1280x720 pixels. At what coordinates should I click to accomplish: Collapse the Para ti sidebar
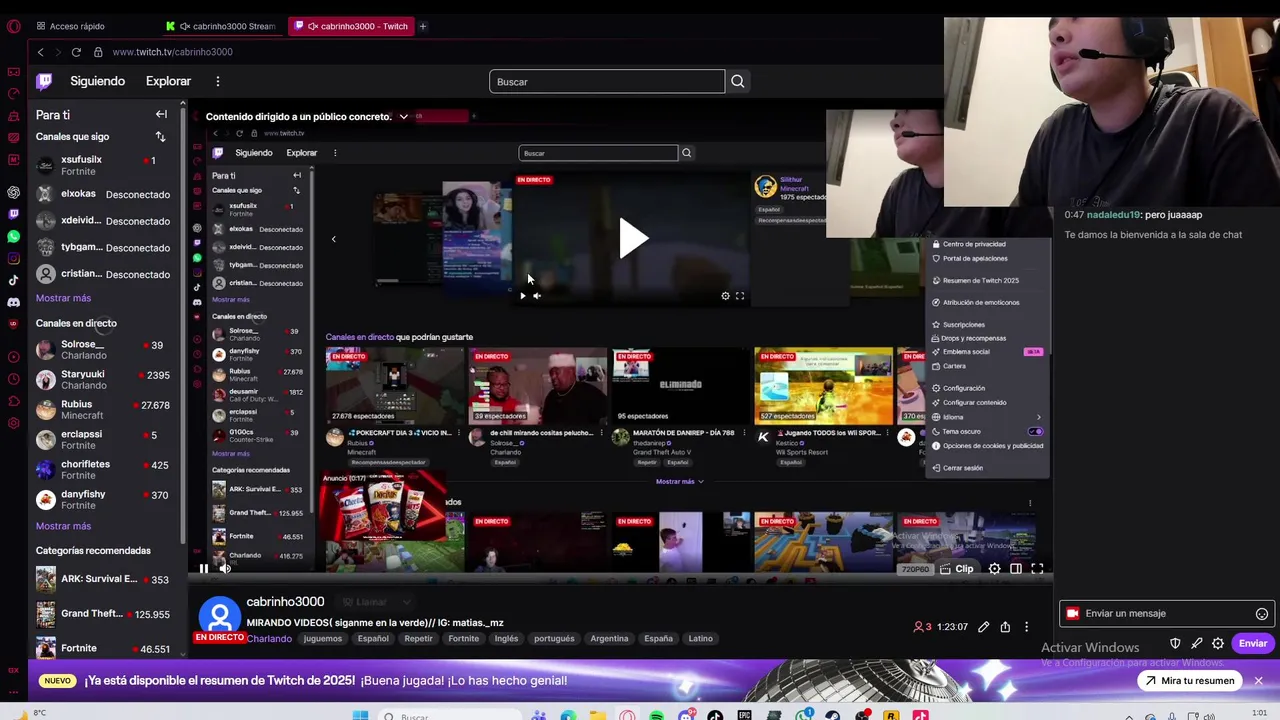coord(161,114)
